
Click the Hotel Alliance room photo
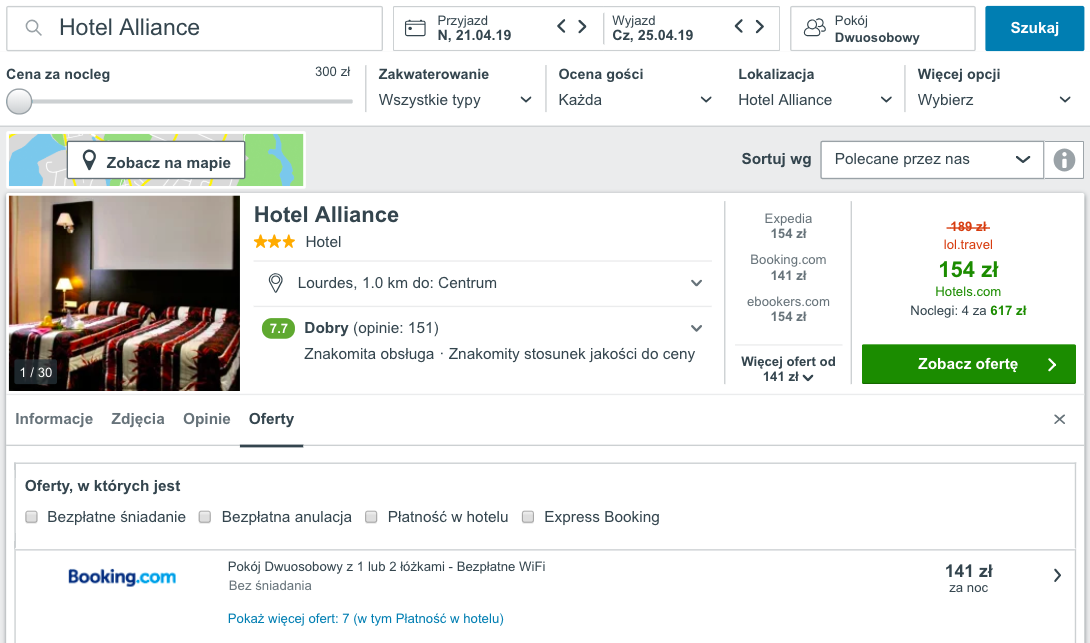(125, 292)
